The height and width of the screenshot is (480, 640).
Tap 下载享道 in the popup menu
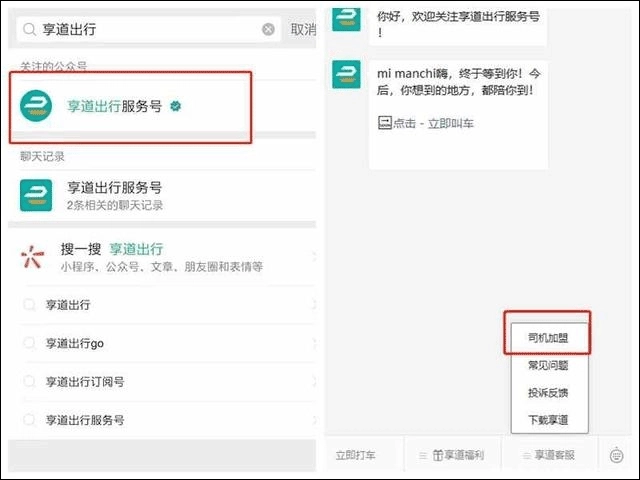pos(547,419)
